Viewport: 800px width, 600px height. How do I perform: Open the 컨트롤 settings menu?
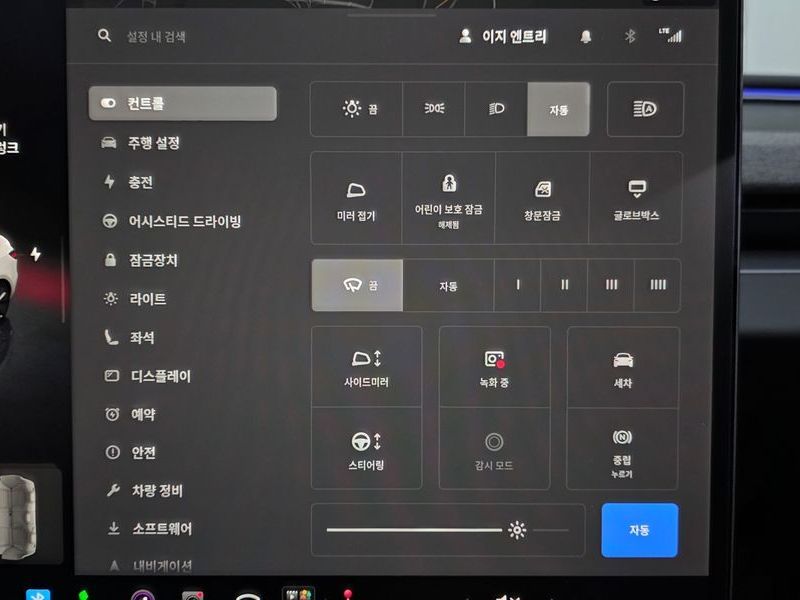(x=183, y=104)
